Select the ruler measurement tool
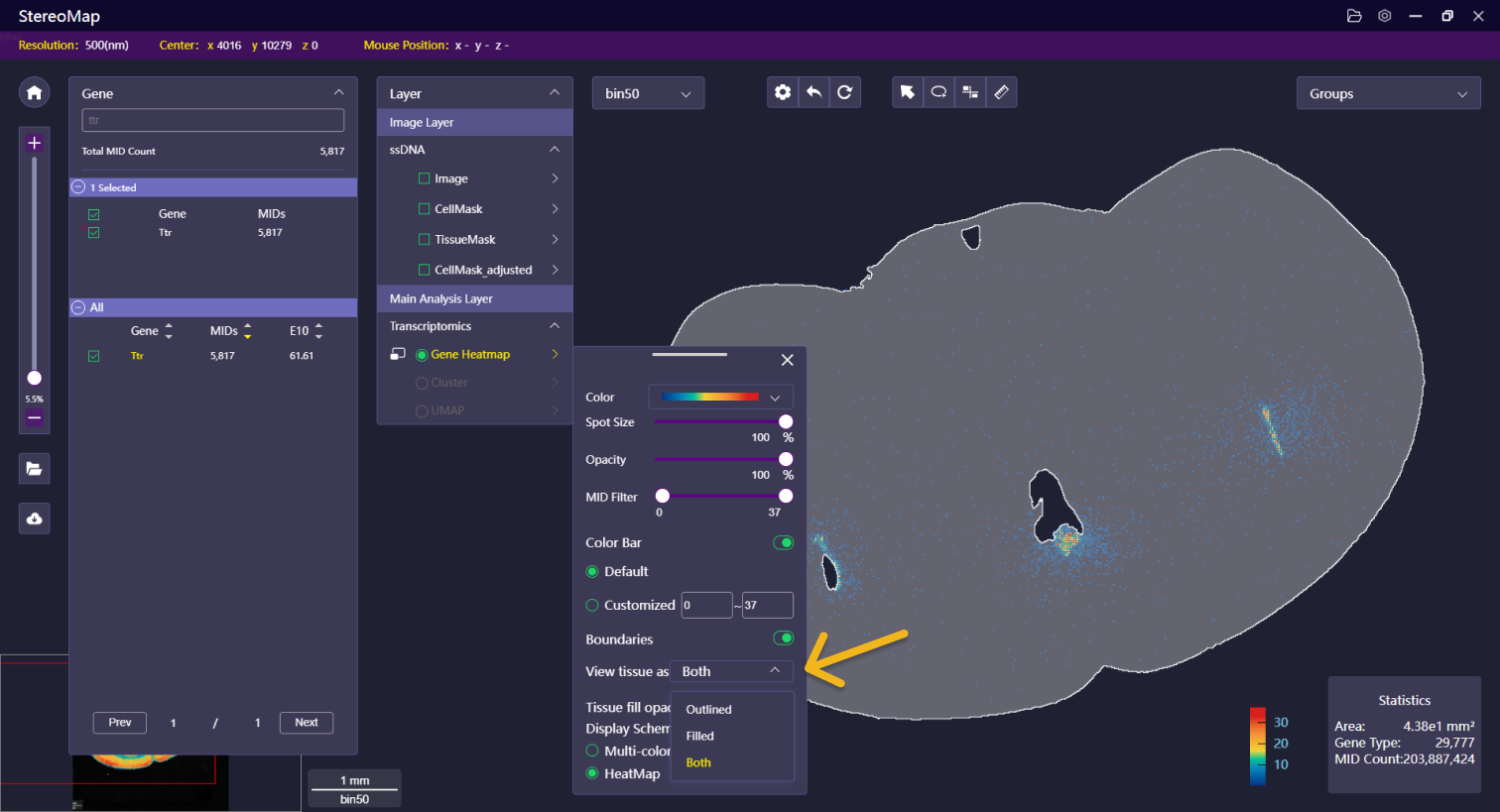Viewport: 1500px width, 812px height. click(x=1001, y=92)
